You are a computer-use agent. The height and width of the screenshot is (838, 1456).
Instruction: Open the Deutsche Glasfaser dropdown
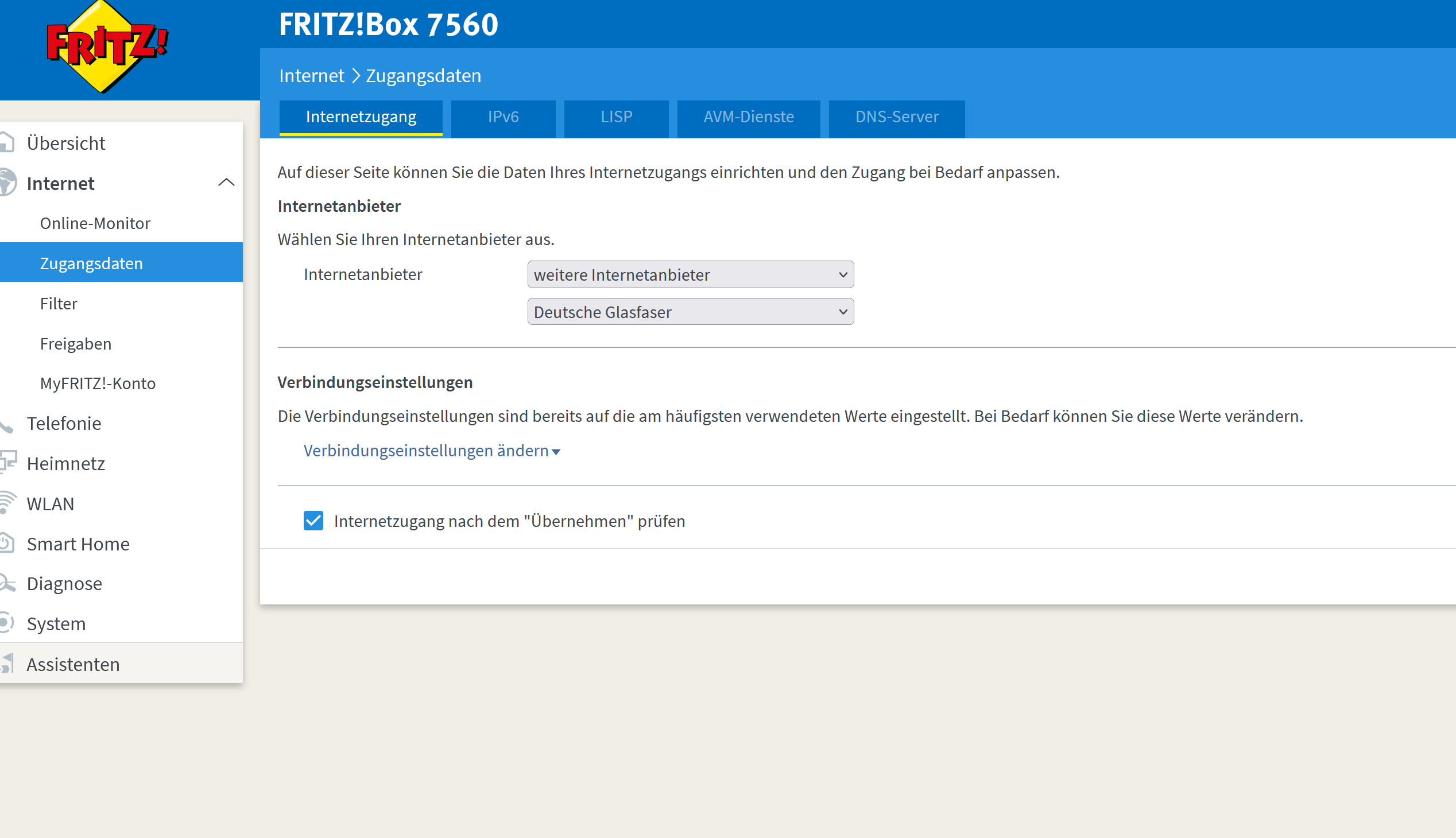690,312
